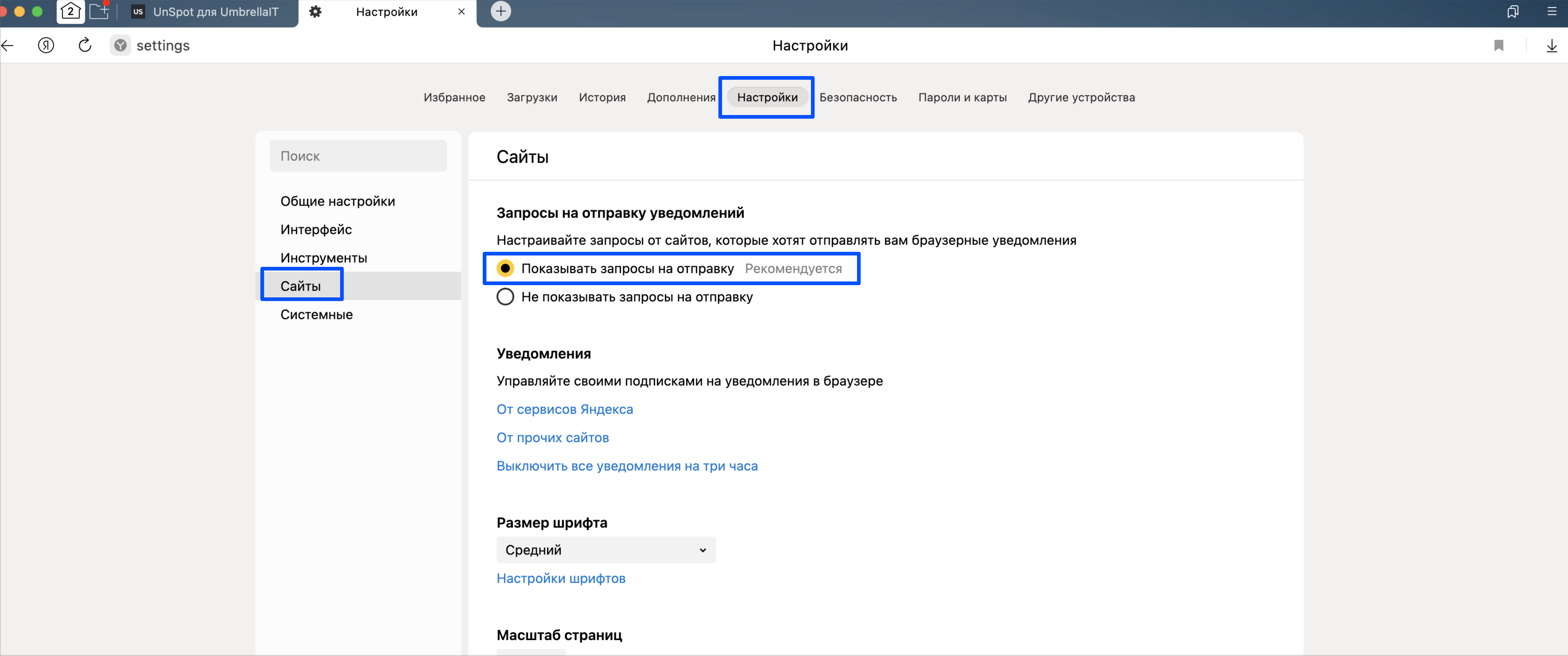Click Выключить все уведомления на три часа
The height and width of the screenshot is (656, 1568).
627,466
